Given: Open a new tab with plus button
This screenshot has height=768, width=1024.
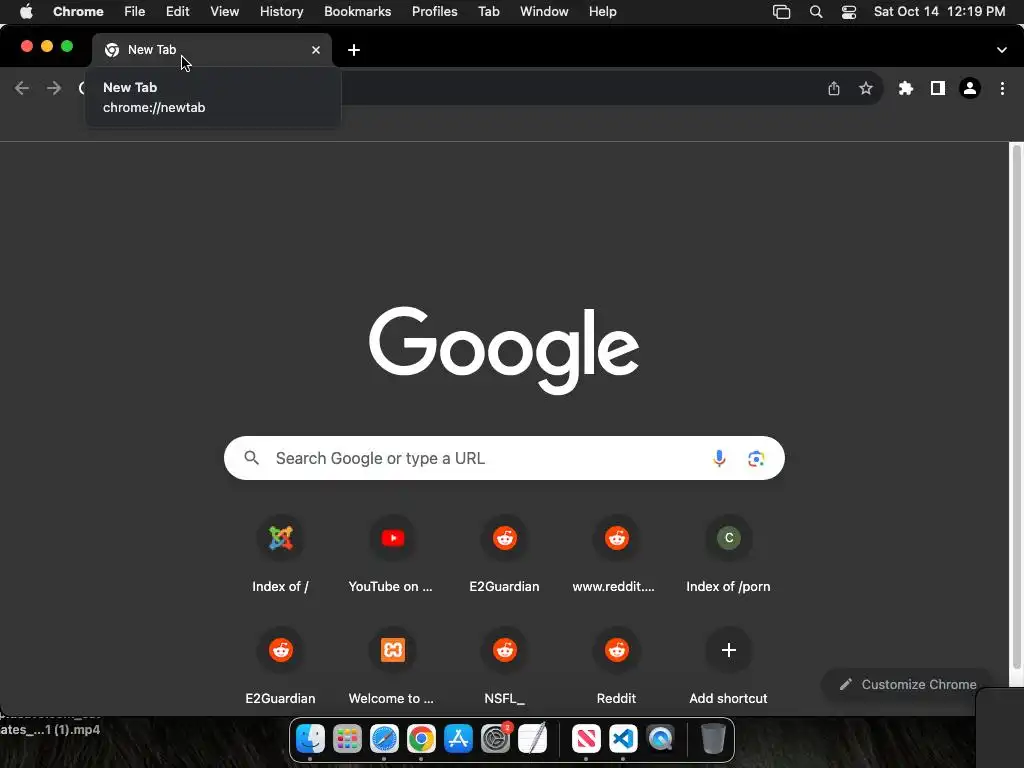Looking at the screenshot, I should point(354,50).
